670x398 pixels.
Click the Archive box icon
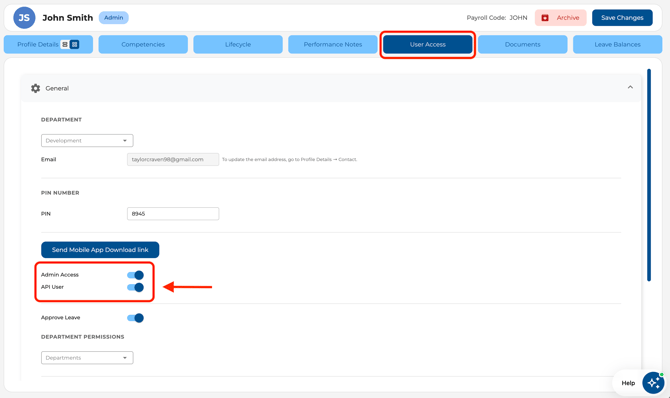coord(545,18)
